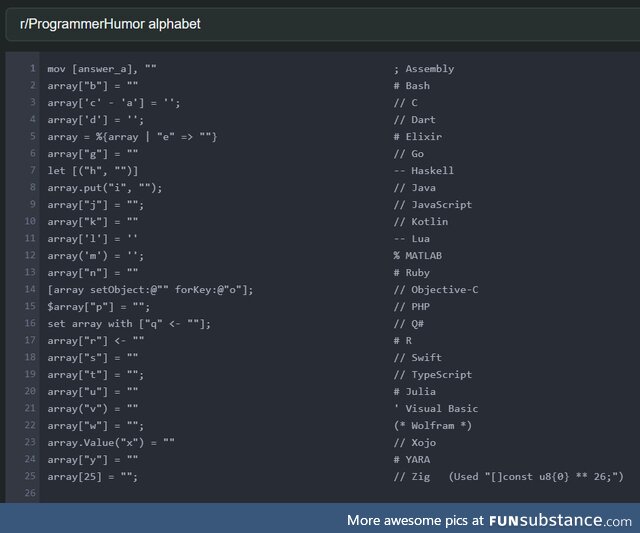The image size is (640, 533).
Task: Click the "// PHP" comment
Action: coord(411,307)
